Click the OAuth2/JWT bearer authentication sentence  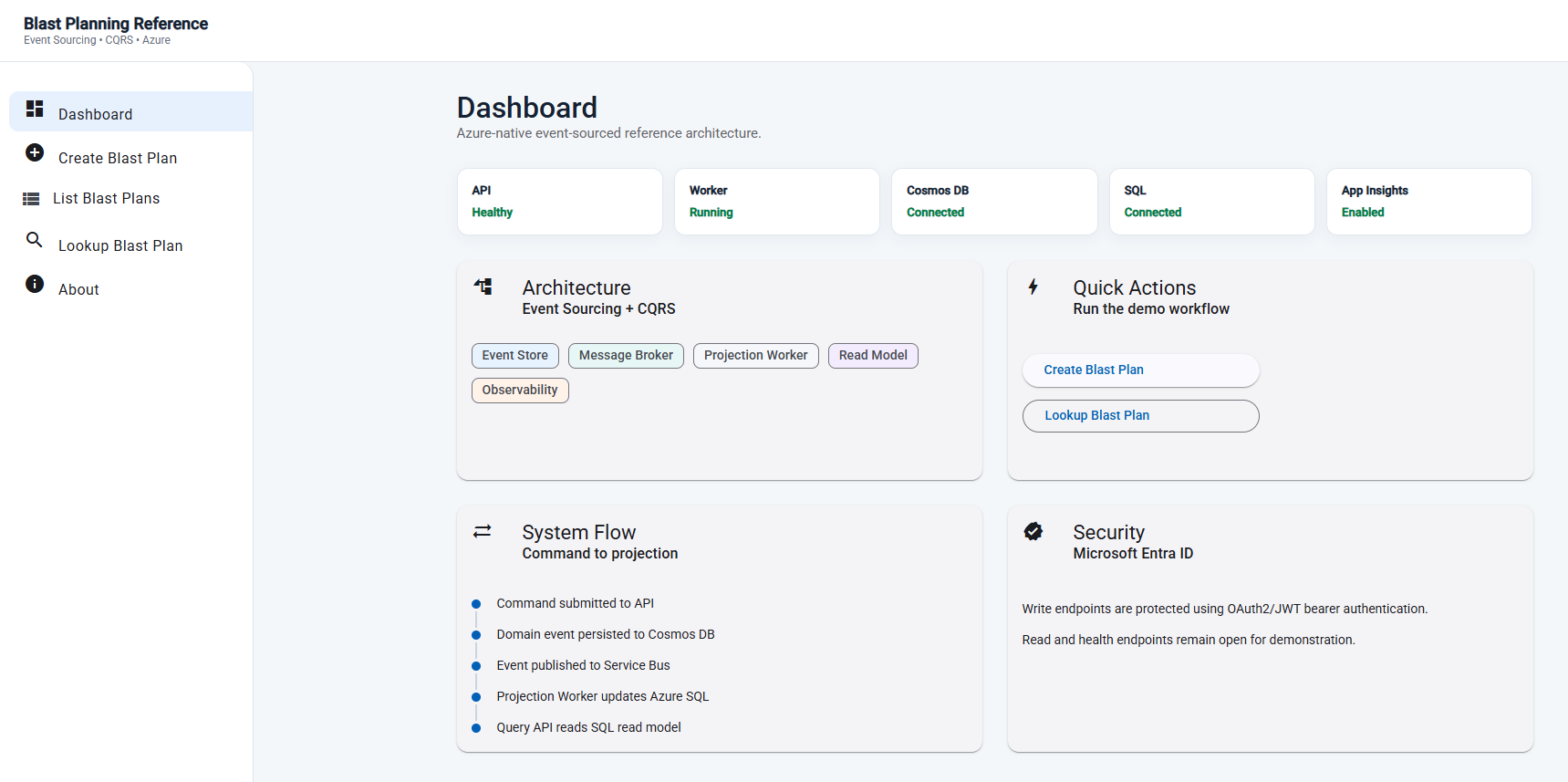[1225, 609]
